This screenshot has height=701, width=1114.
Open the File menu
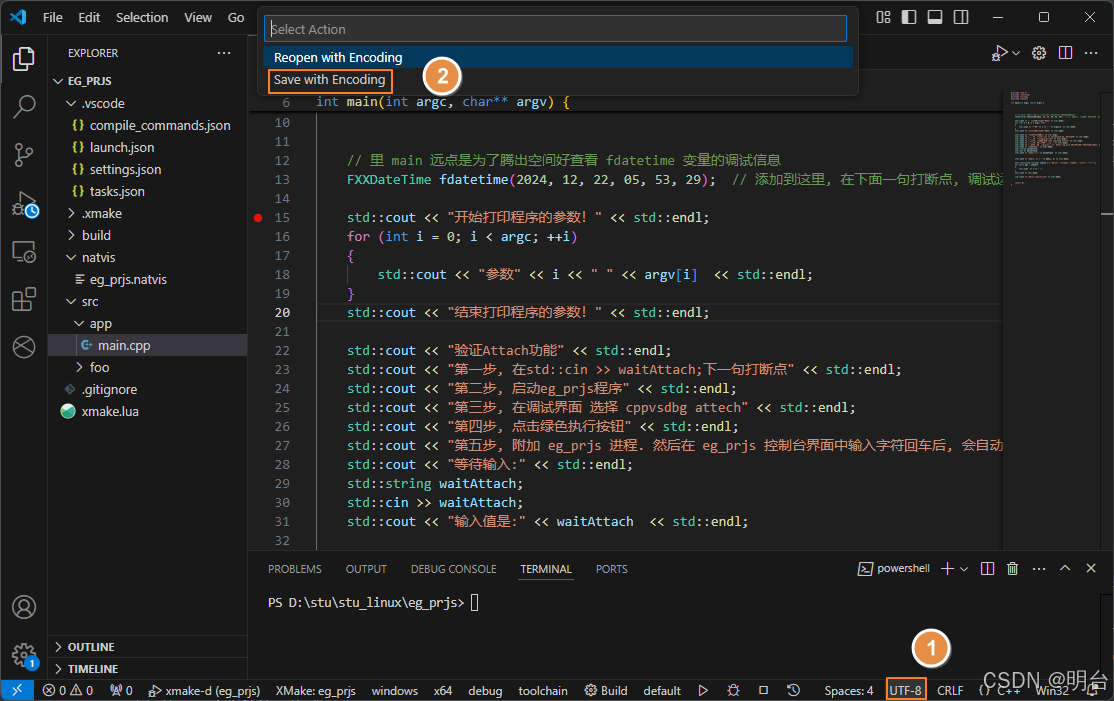(x=53, y=17)
